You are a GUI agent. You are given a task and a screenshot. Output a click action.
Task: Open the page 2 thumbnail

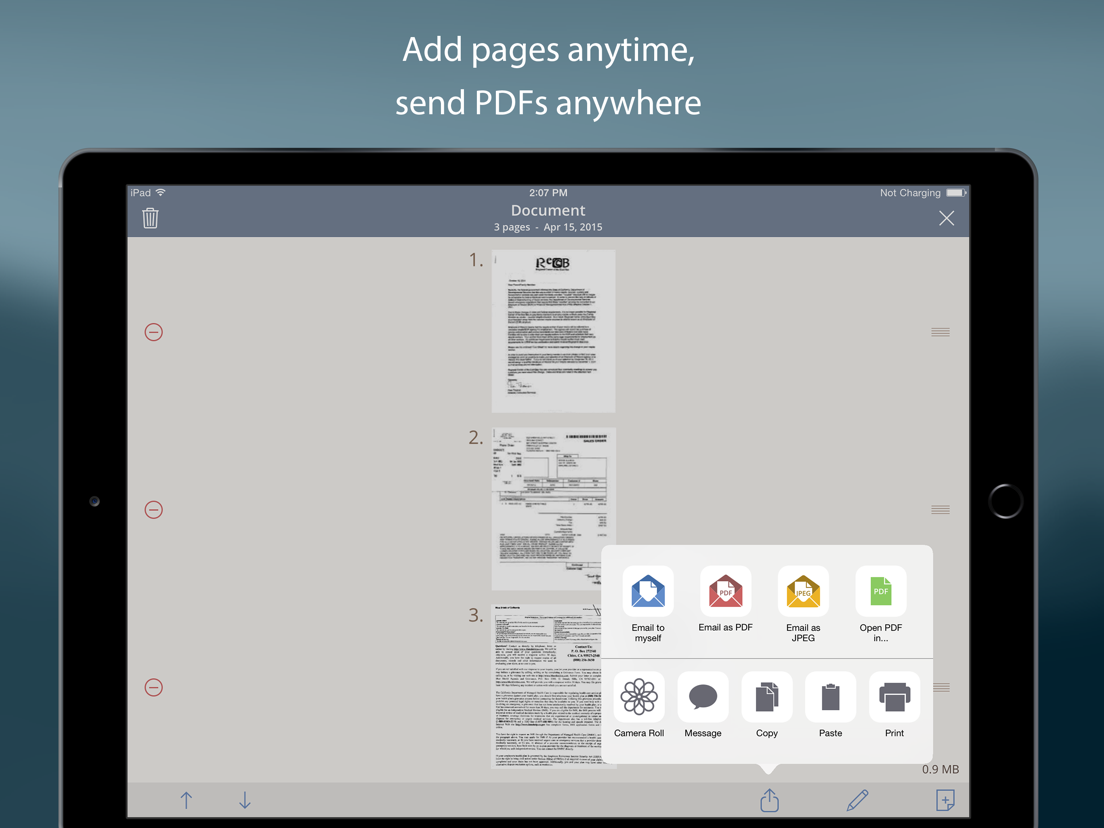(x=553, y=508)
